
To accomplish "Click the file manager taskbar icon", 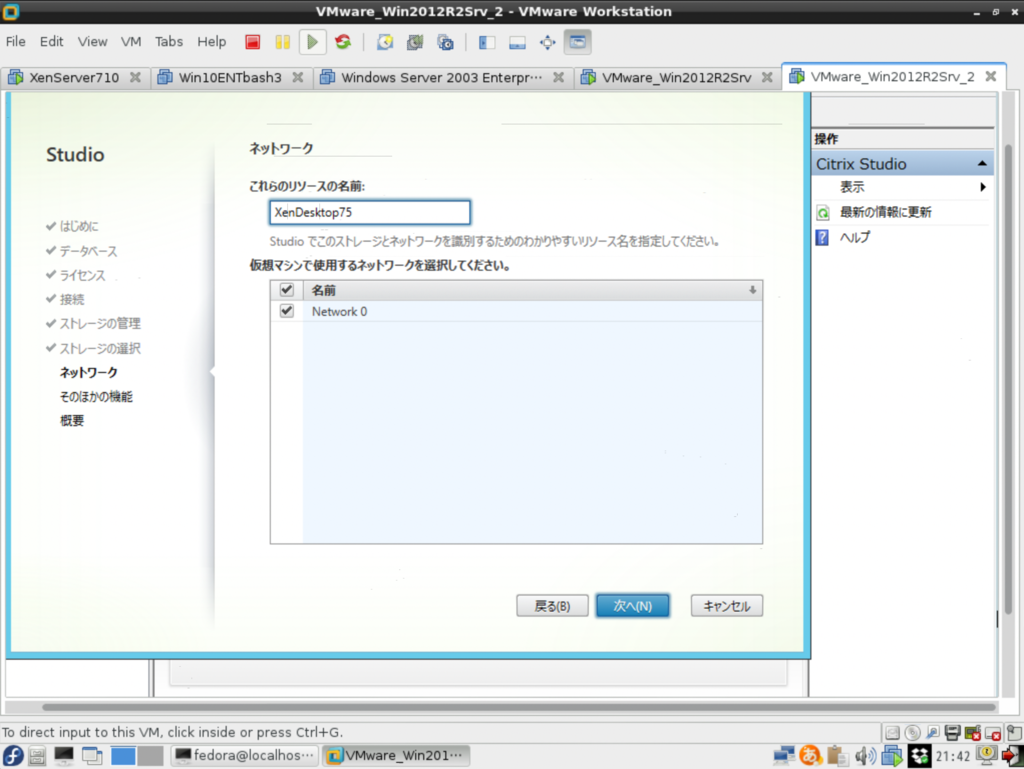I will (37, 756).
